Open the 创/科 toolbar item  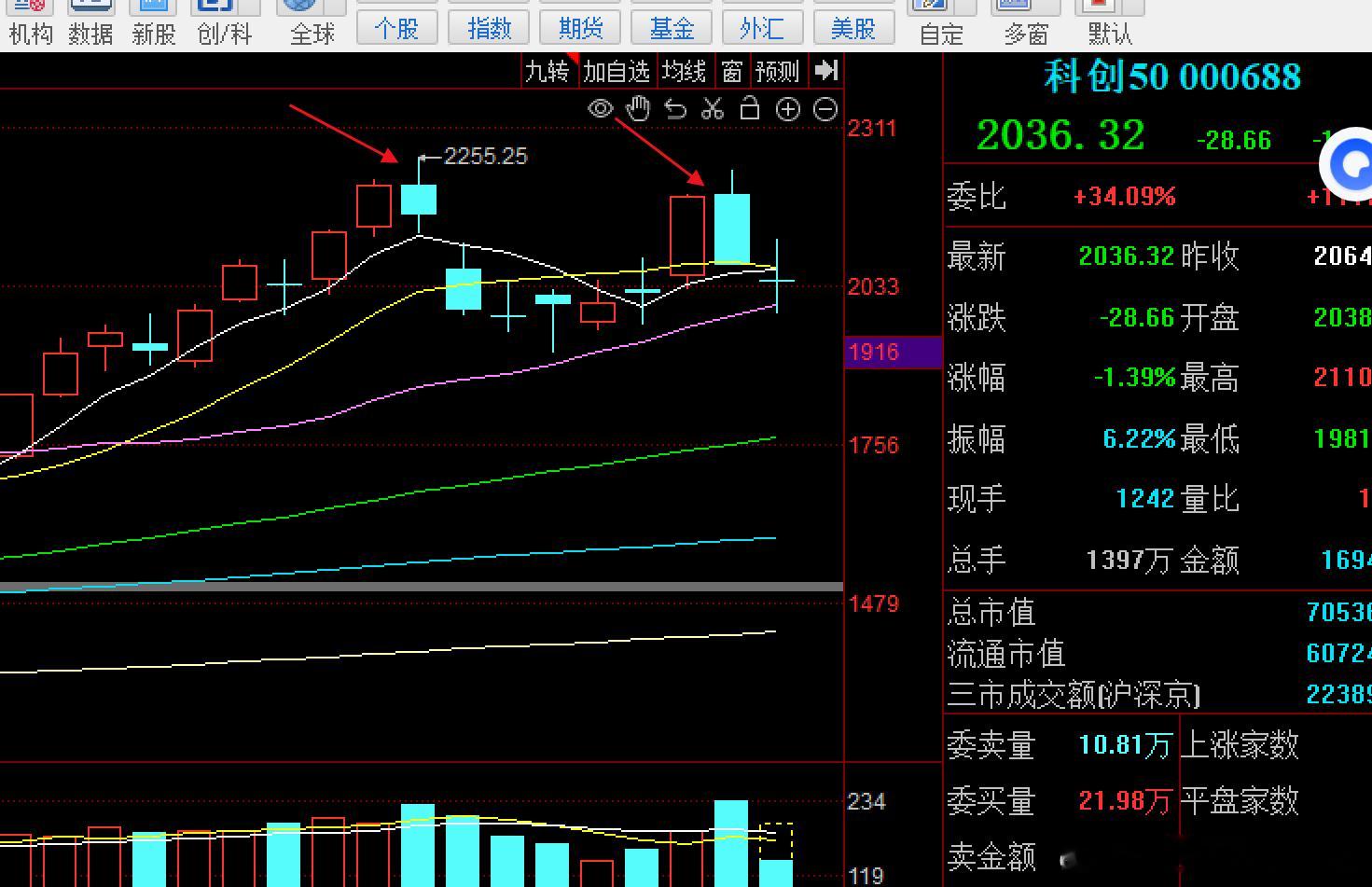[x=225, y=24]
